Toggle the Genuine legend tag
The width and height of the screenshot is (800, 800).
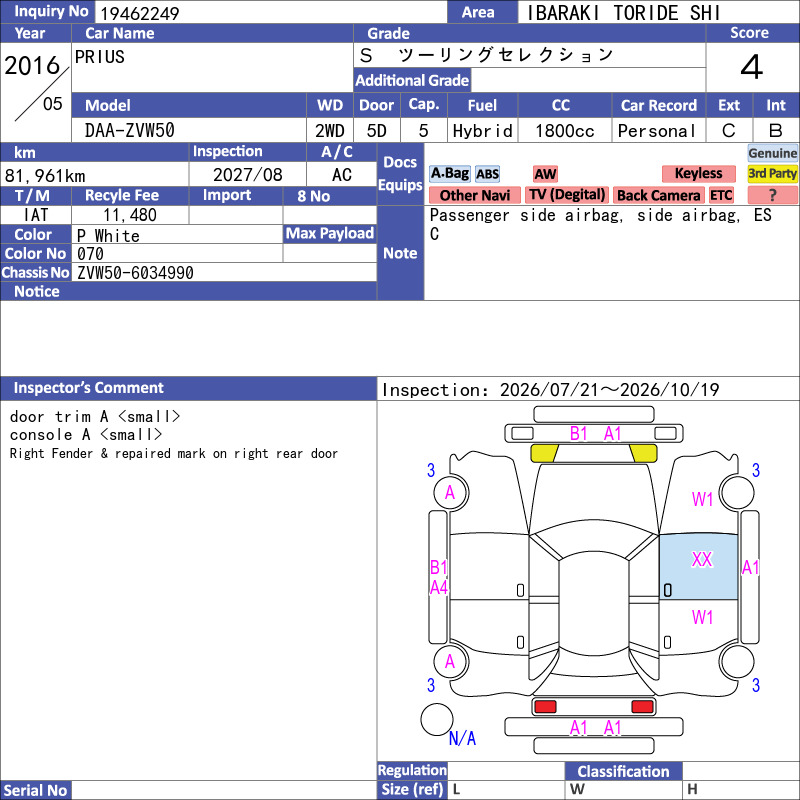(772, 153)
